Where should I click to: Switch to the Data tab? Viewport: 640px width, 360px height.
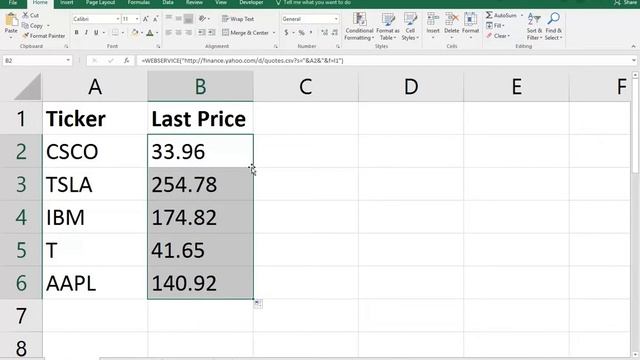tap(168, 3)
